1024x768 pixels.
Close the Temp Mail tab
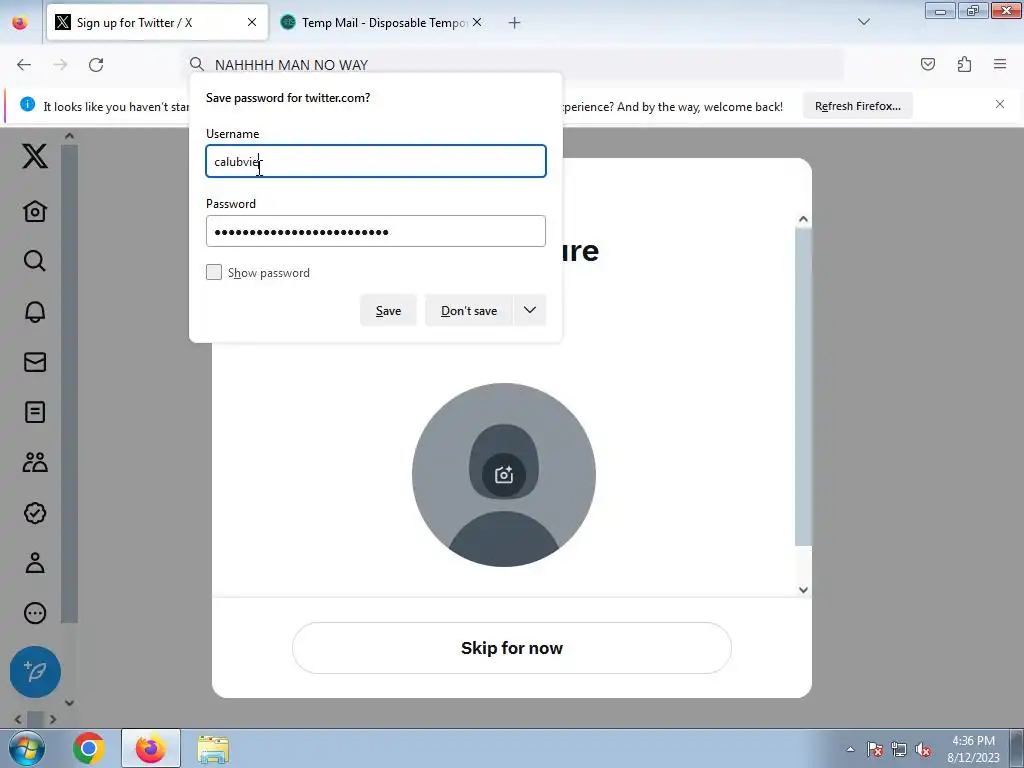[477, 22]
